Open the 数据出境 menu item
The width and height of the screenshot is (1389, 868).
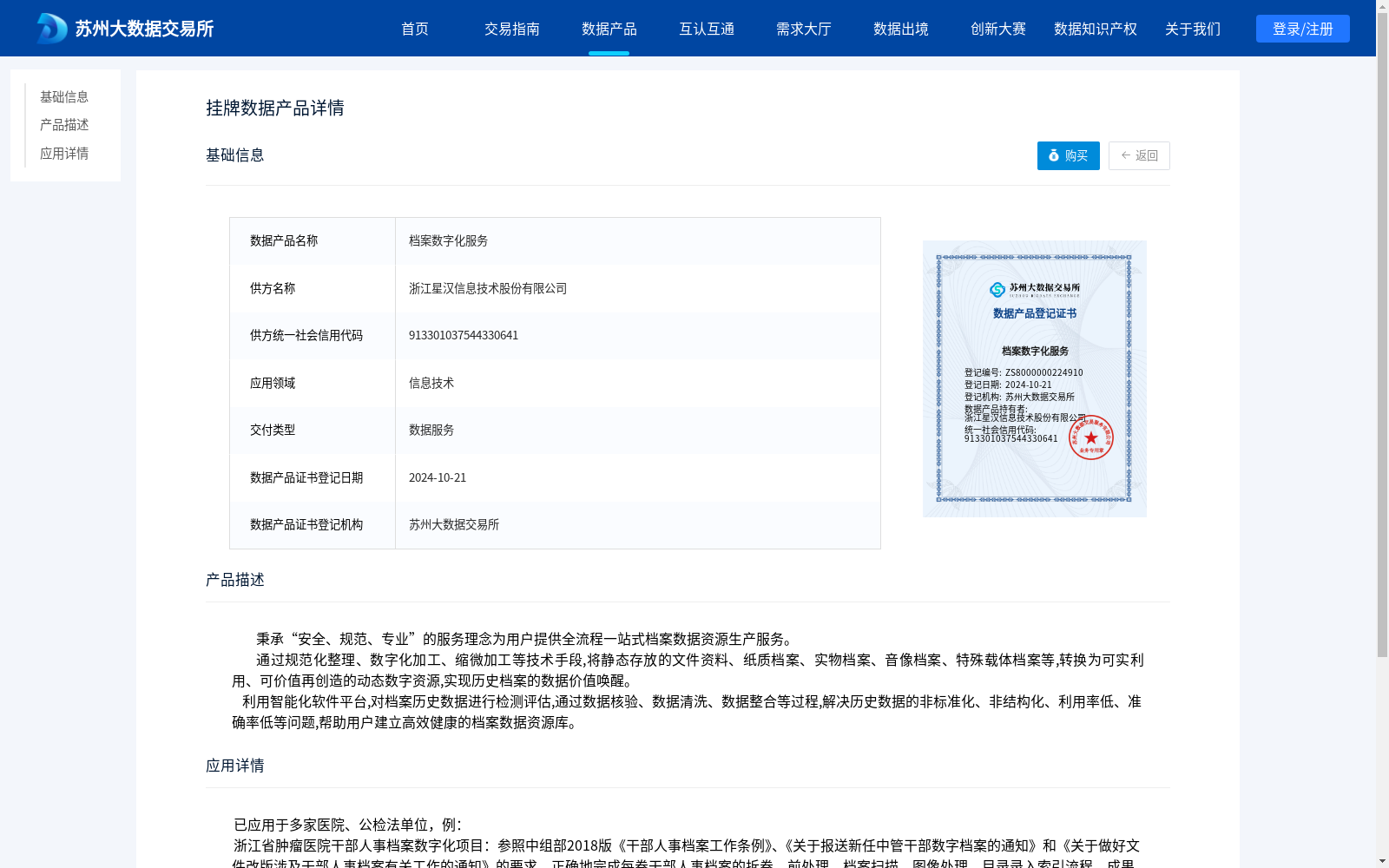click(901, 29)
